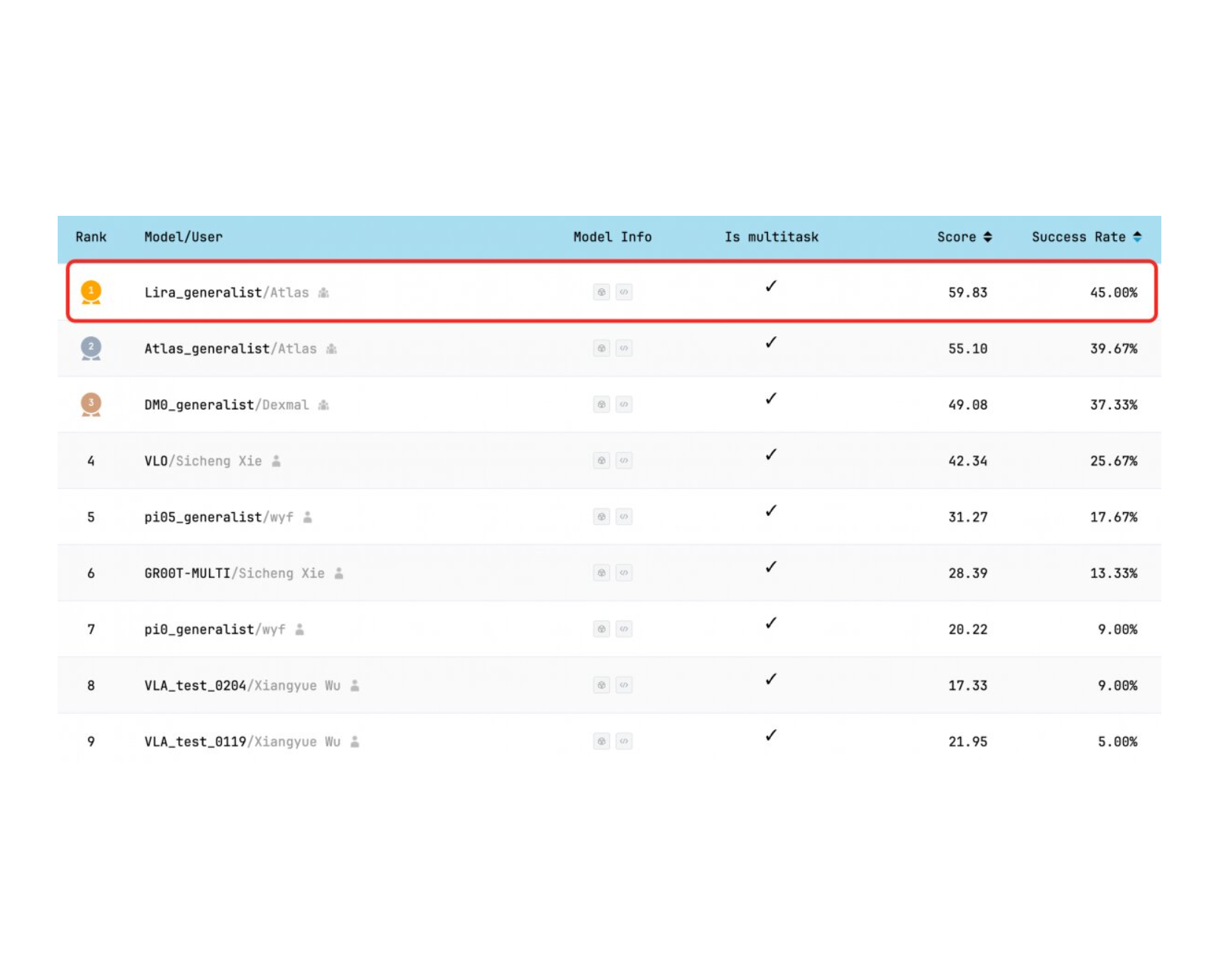Open the pi0_generalist model link
Image resolution: width=1219 pixels, height=980 pixels.
tap(199, 630)
